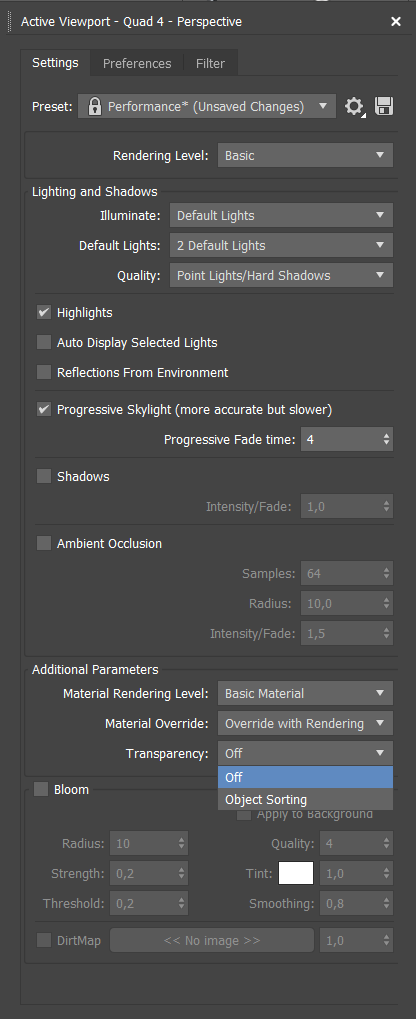Viewport: 416px width, 1019px height.
Task: Close the Active Viewport dialog
Action: pyautogui.click(x=396, y=21)
